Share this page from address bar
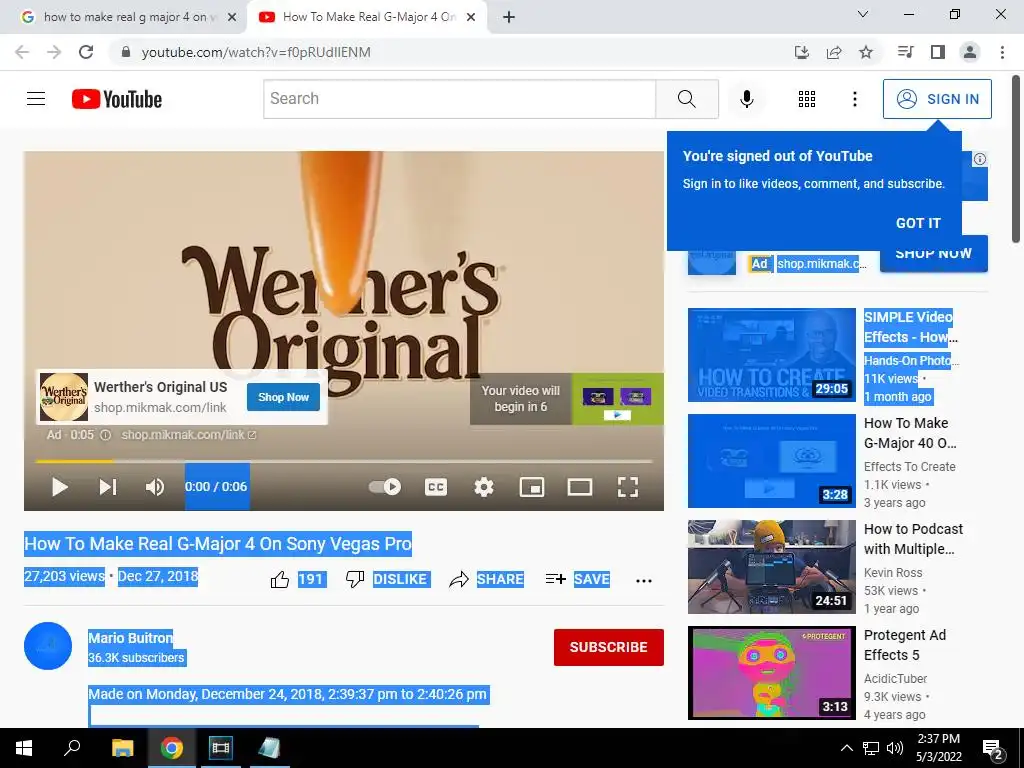1024x768 pixels. [833, 52]
